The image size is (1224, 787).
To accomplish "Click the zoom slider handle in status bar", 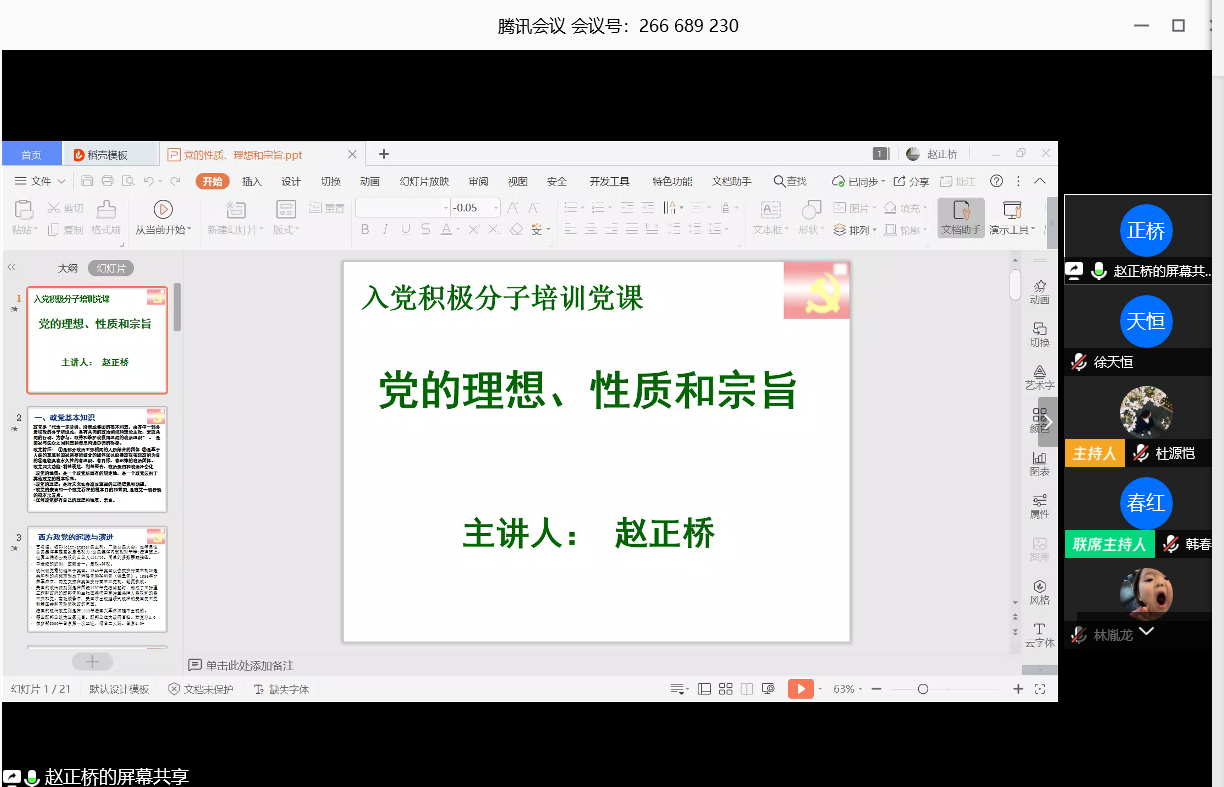I will pos(923,689).
